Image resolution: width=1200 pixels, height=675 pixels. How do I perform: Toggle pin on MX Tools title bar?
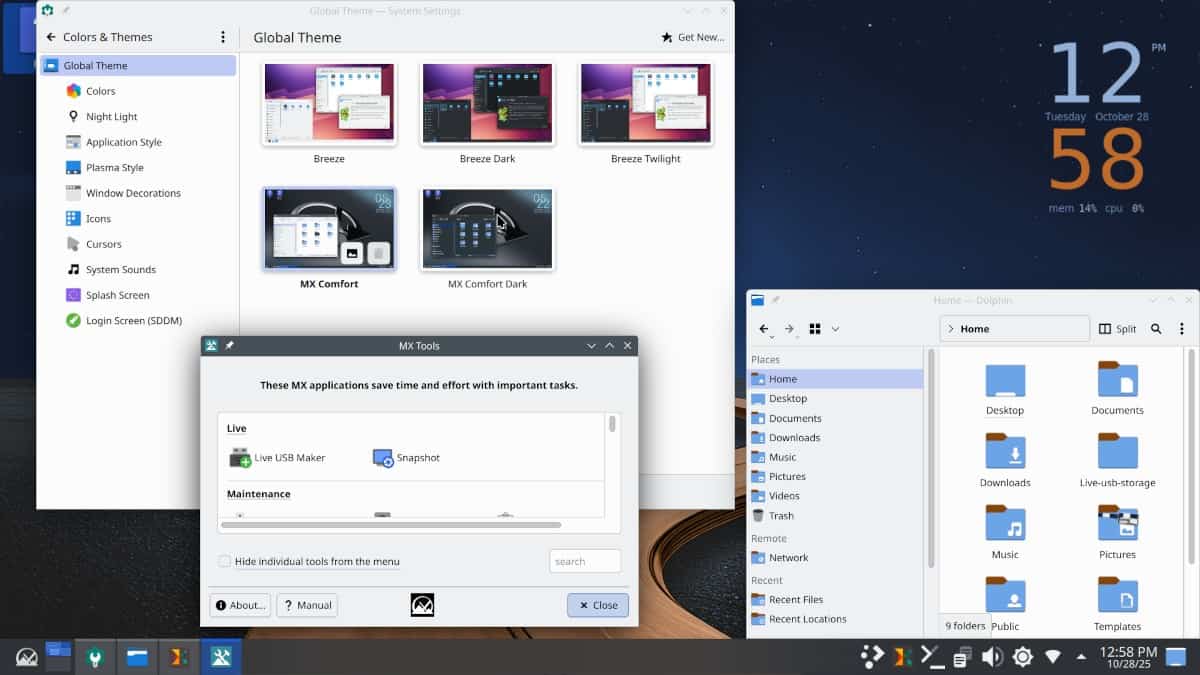pyautogui.click(x=229, y=345)
